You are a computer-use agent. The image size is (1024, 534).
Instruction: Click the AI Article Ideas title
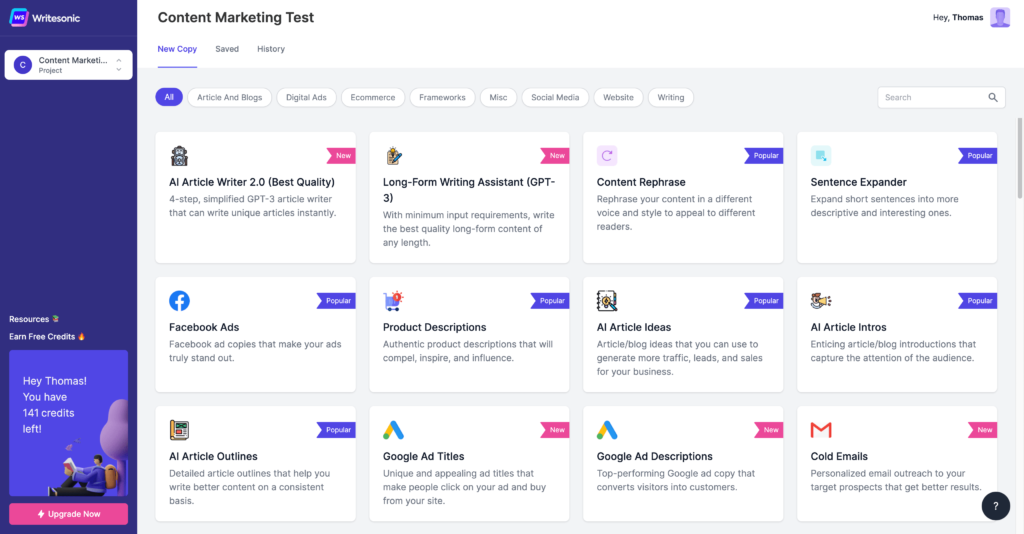(633, 327)
